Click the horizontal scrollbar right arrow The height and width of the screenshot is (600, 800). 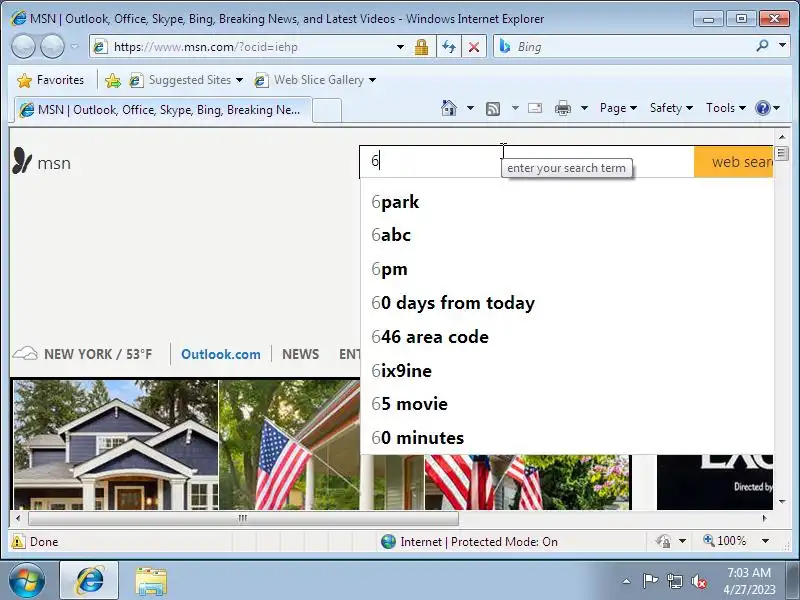pyautogui.click(x=764, y=518)
